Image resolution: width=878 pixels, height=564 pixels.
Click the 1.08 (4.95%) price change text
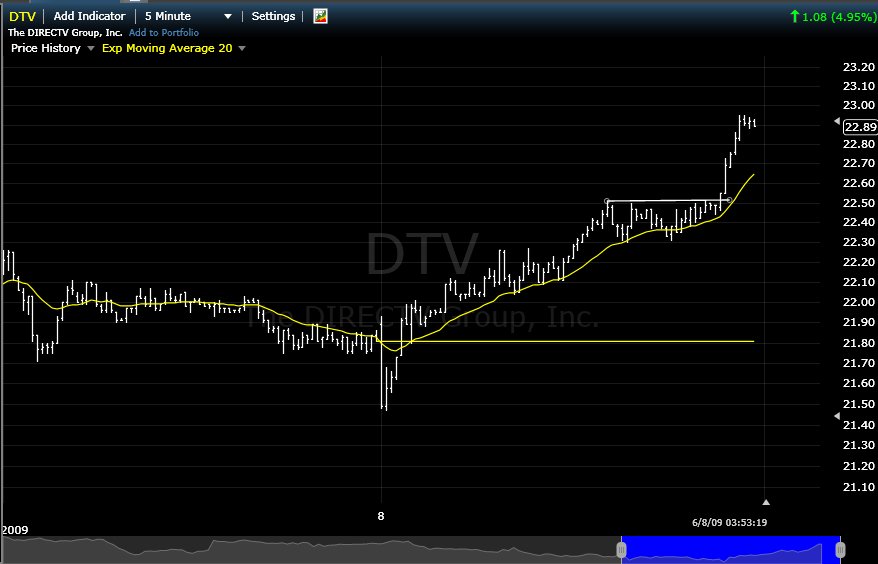839,17
